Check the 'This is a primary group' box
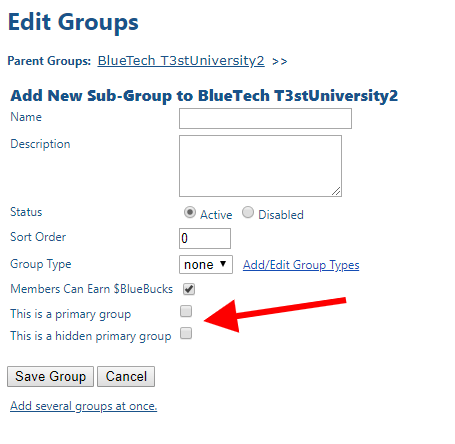 pos(186,311)
